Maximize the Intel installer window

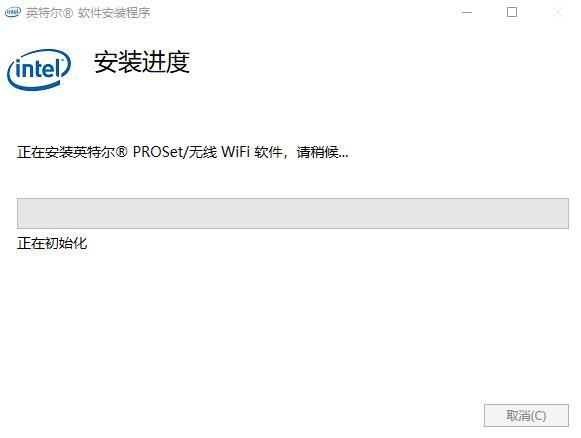pos(512,13)
